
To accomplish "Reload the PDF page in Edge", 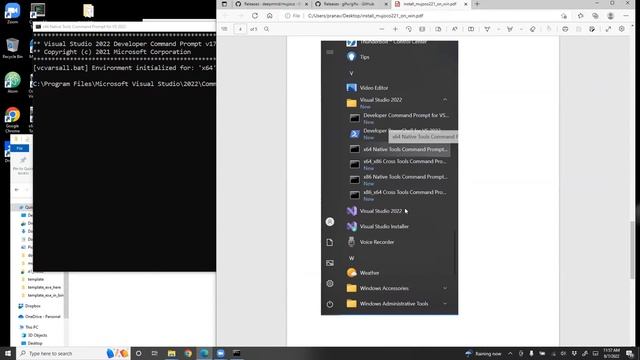I will pos(255,16).
